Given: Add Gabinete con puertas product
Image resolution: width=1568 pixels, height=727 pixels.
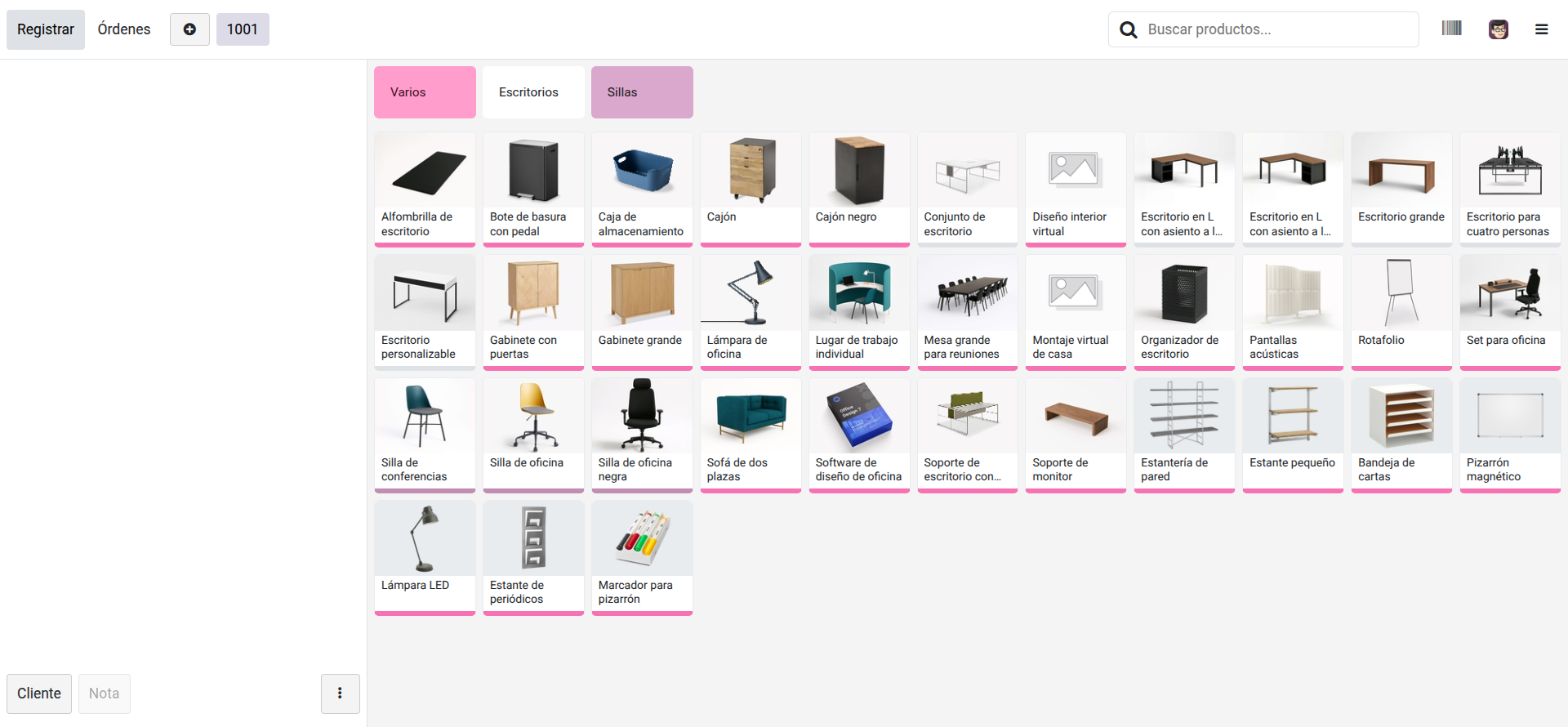Looking at the screenshot, I should pos(533,312).
